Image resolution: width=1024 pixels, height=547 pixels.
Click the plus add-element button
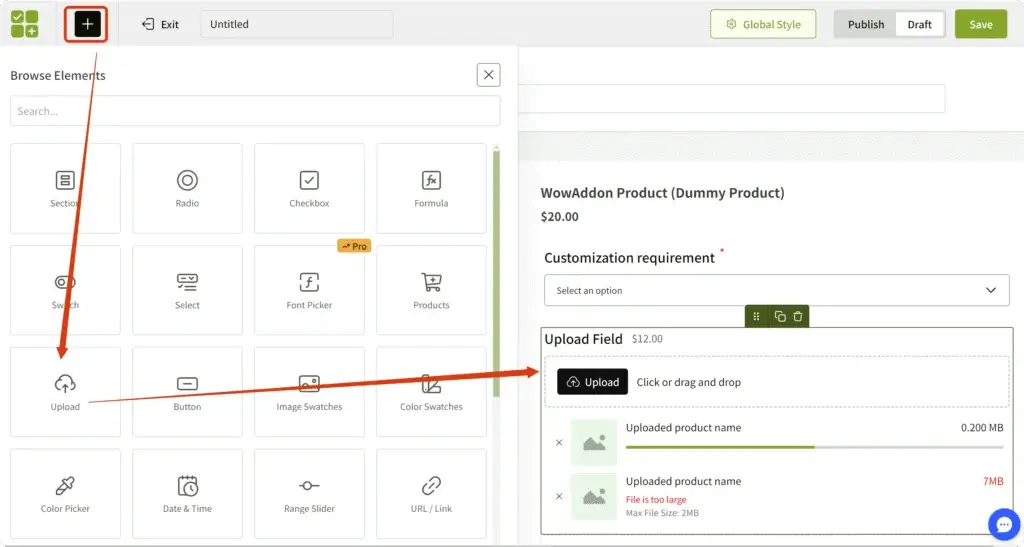[x=88, y=24]
